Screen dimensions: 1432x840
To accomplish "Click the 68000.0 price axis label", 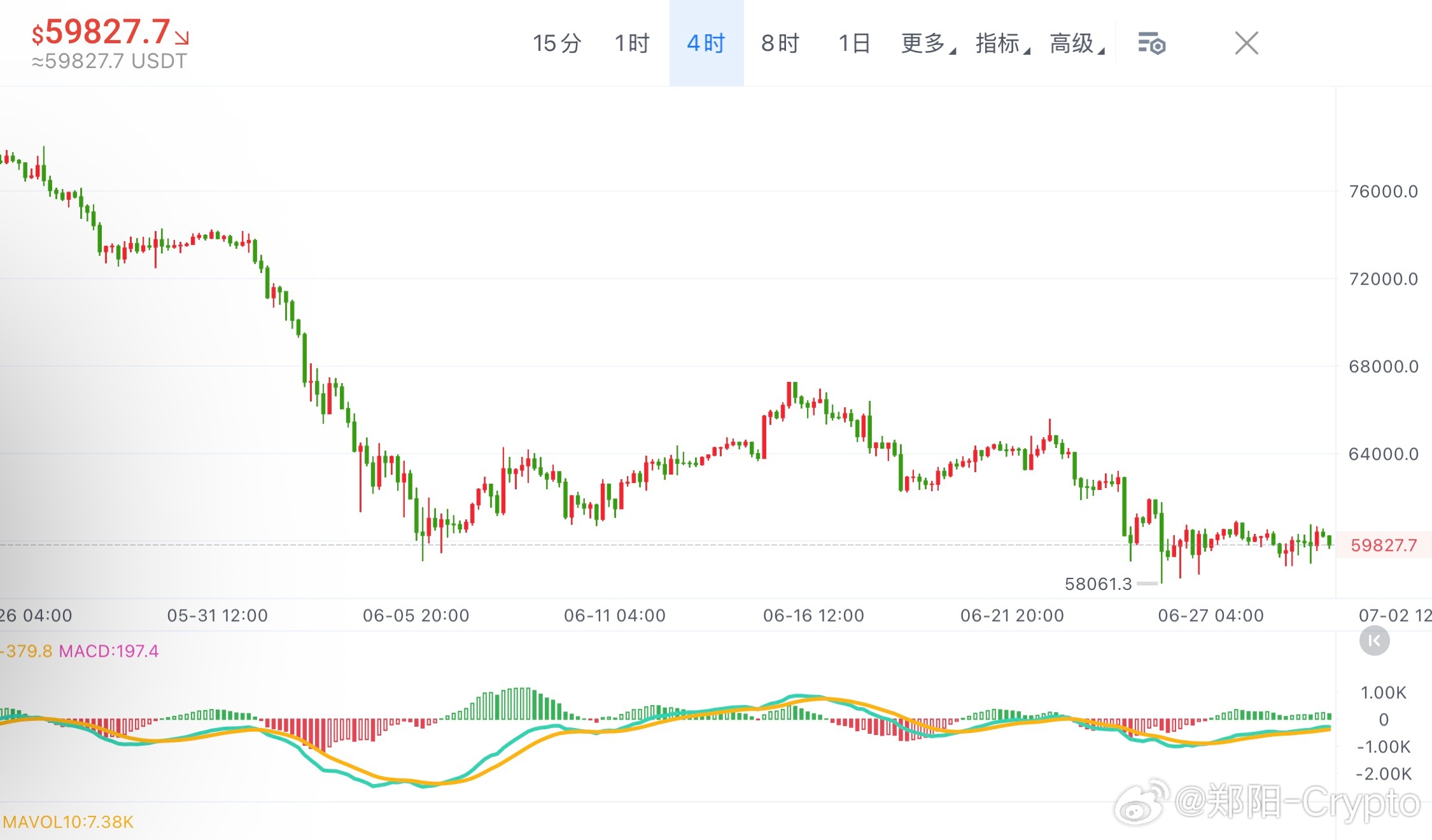I will click(1384, 367).
